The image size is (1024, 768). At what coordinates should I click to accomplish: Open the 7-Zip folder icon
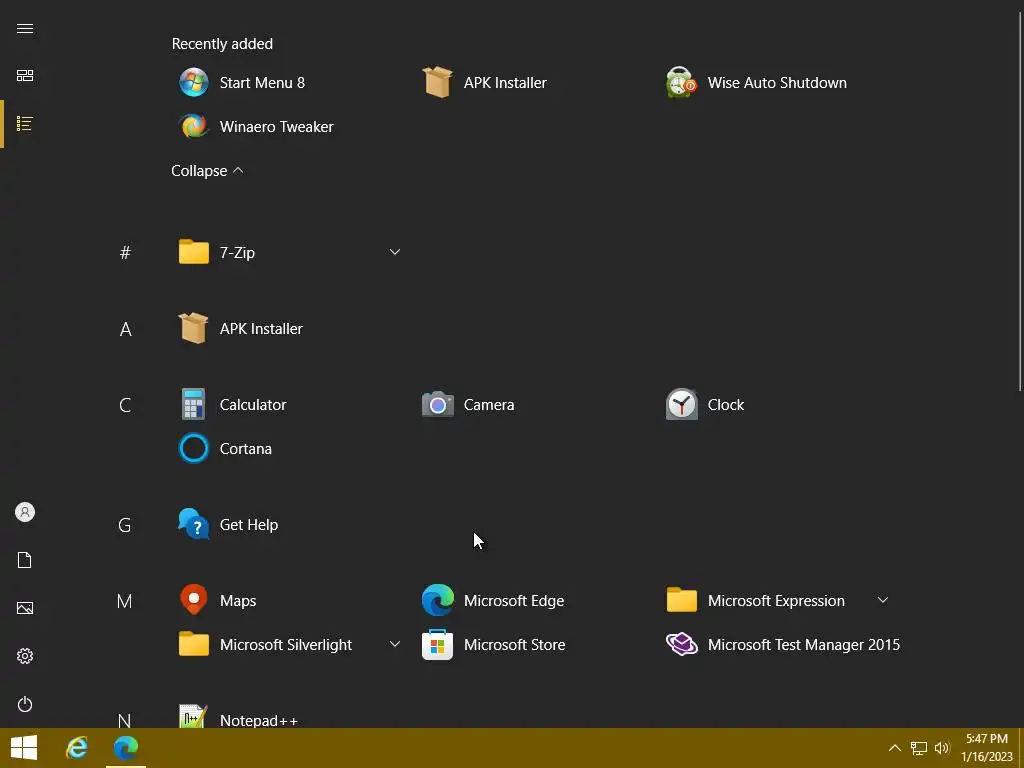194,252
